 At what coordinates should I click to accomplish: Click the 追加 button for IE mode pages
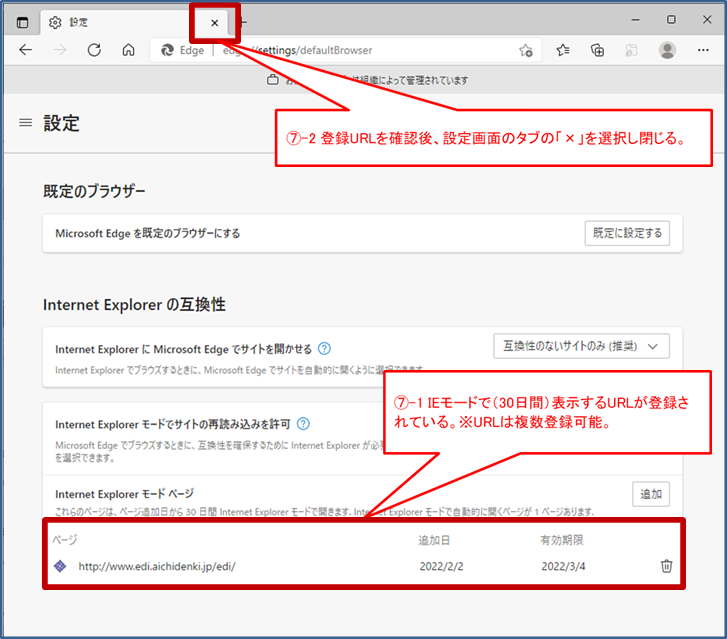tap(651, 494)
